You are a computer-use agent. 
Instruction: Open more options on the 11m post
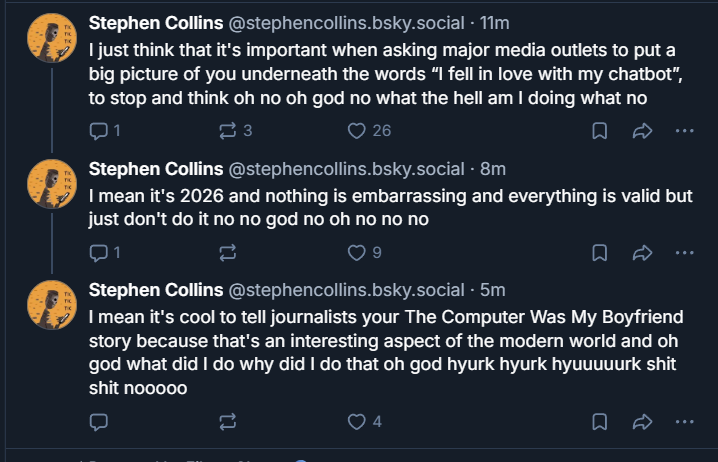684,131
